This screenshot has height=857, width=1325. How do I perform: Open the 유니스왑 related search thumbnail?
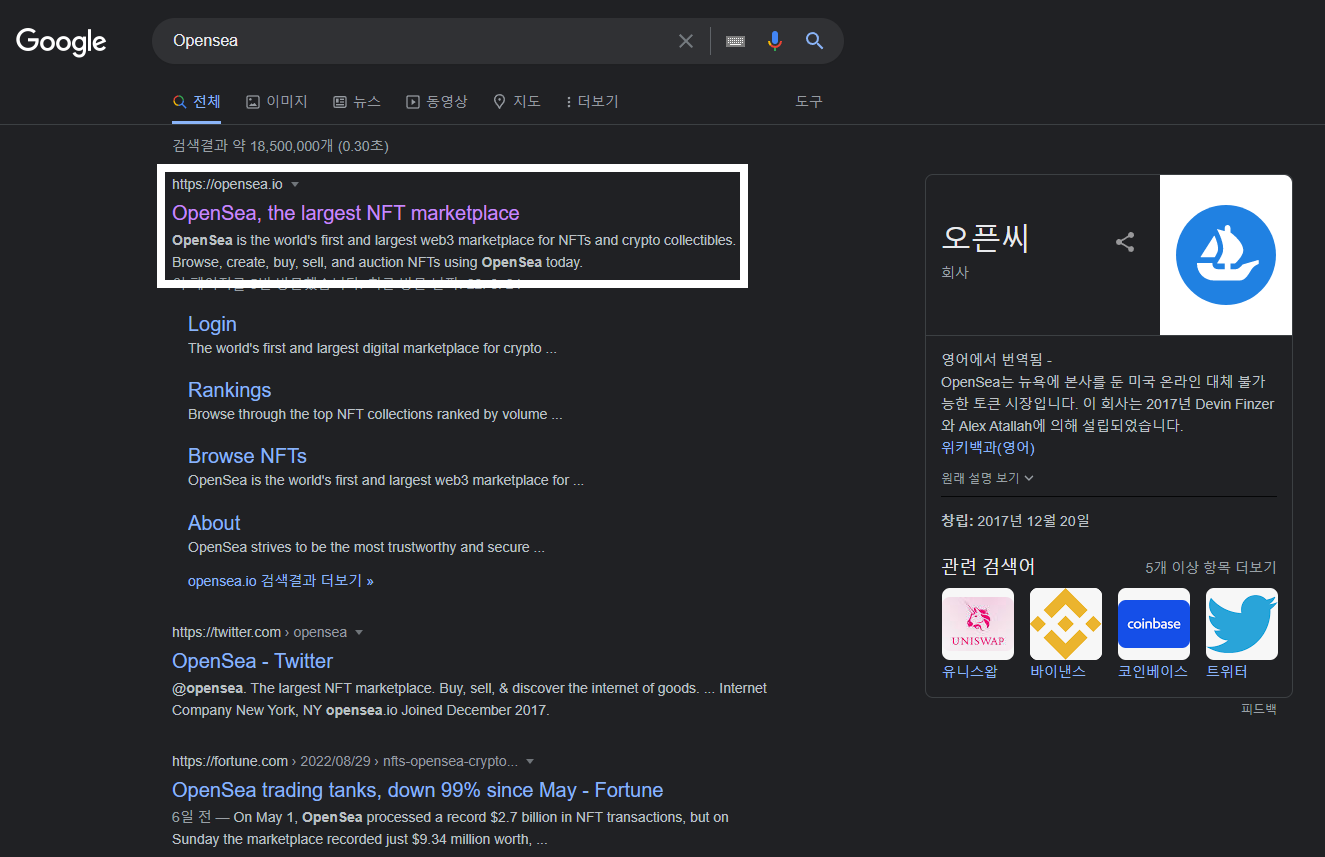pos(978,624)
